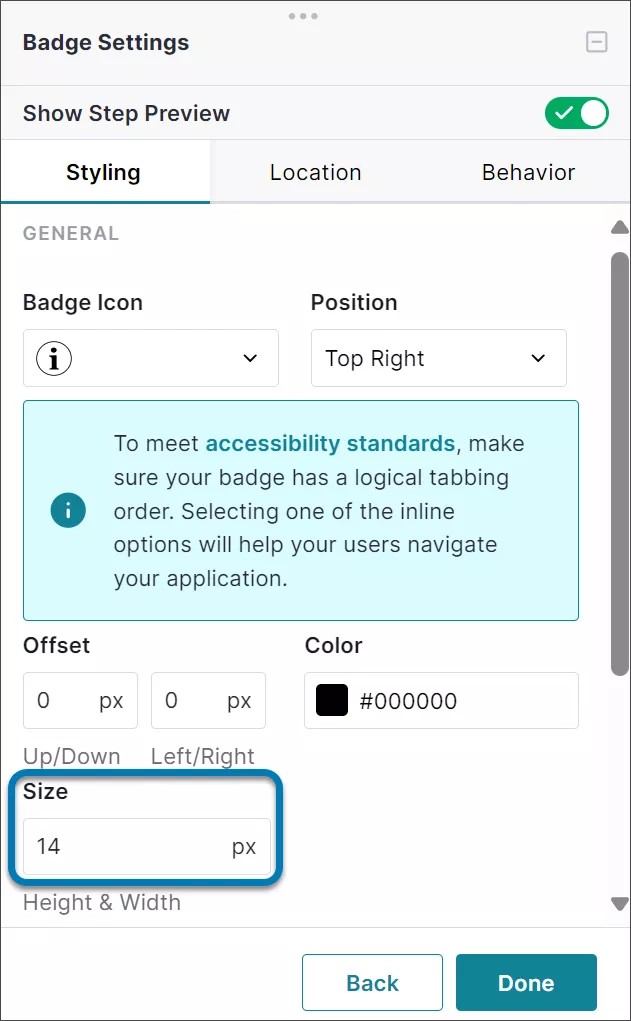The image size is (631, 1021).
Task: Select the Styling tab
Action: (x=104, y=172)
